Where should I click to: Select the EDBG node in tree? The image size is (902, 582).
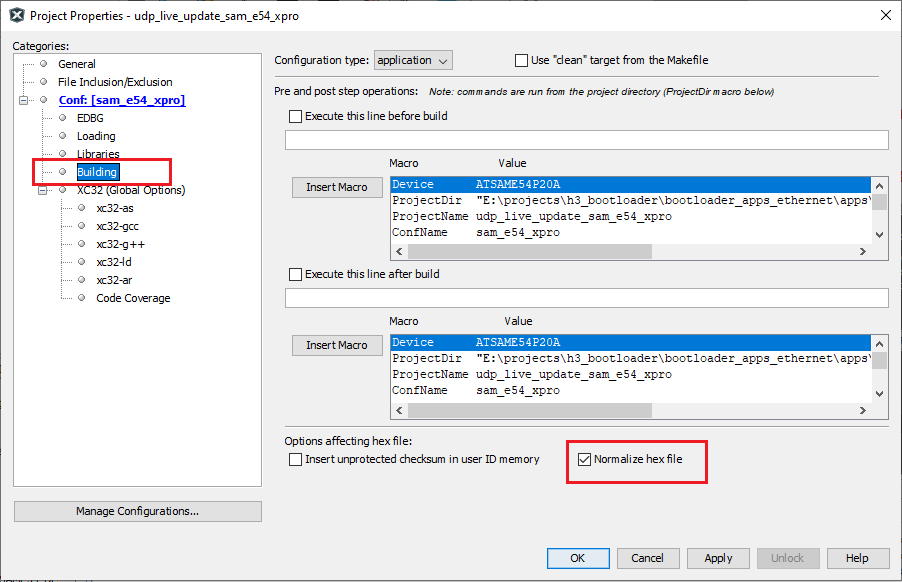(90, 118)
